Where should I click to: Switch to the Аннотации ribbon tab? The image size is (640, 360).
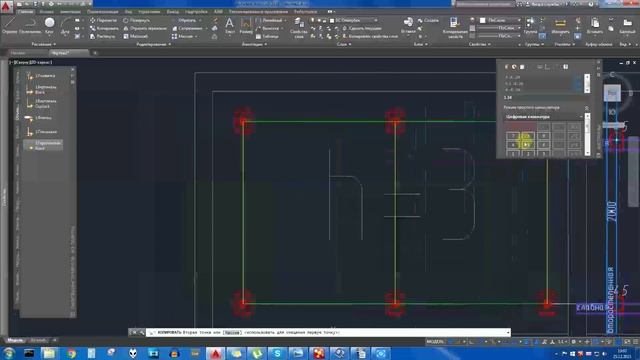pyautogui.click(x=70, y=11)
